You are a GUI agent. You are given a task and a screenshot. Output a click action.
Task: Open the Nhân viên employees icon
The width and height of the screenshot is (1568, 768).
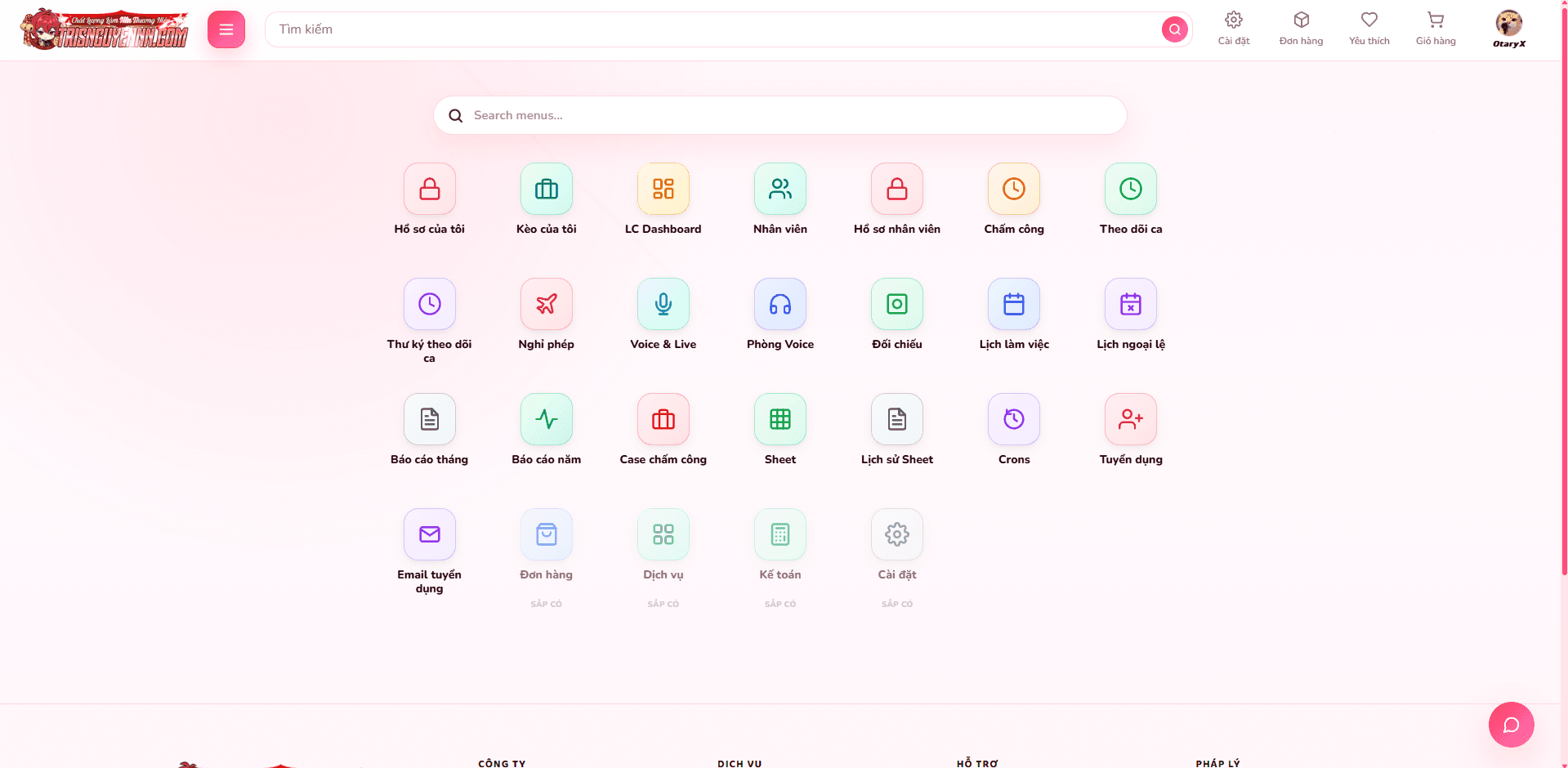(x=780, y=189)
